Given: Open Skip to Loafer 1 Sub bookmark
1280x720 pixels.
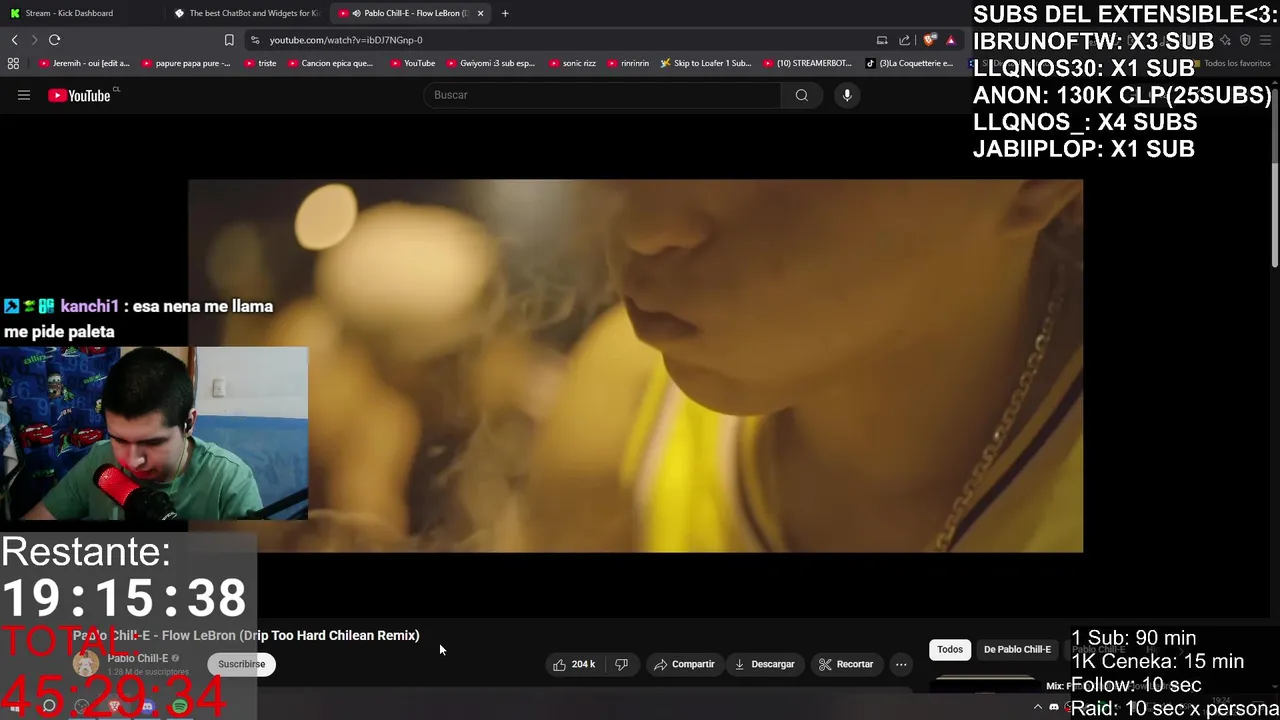Looking at the screenshot, I should point(705,63).
